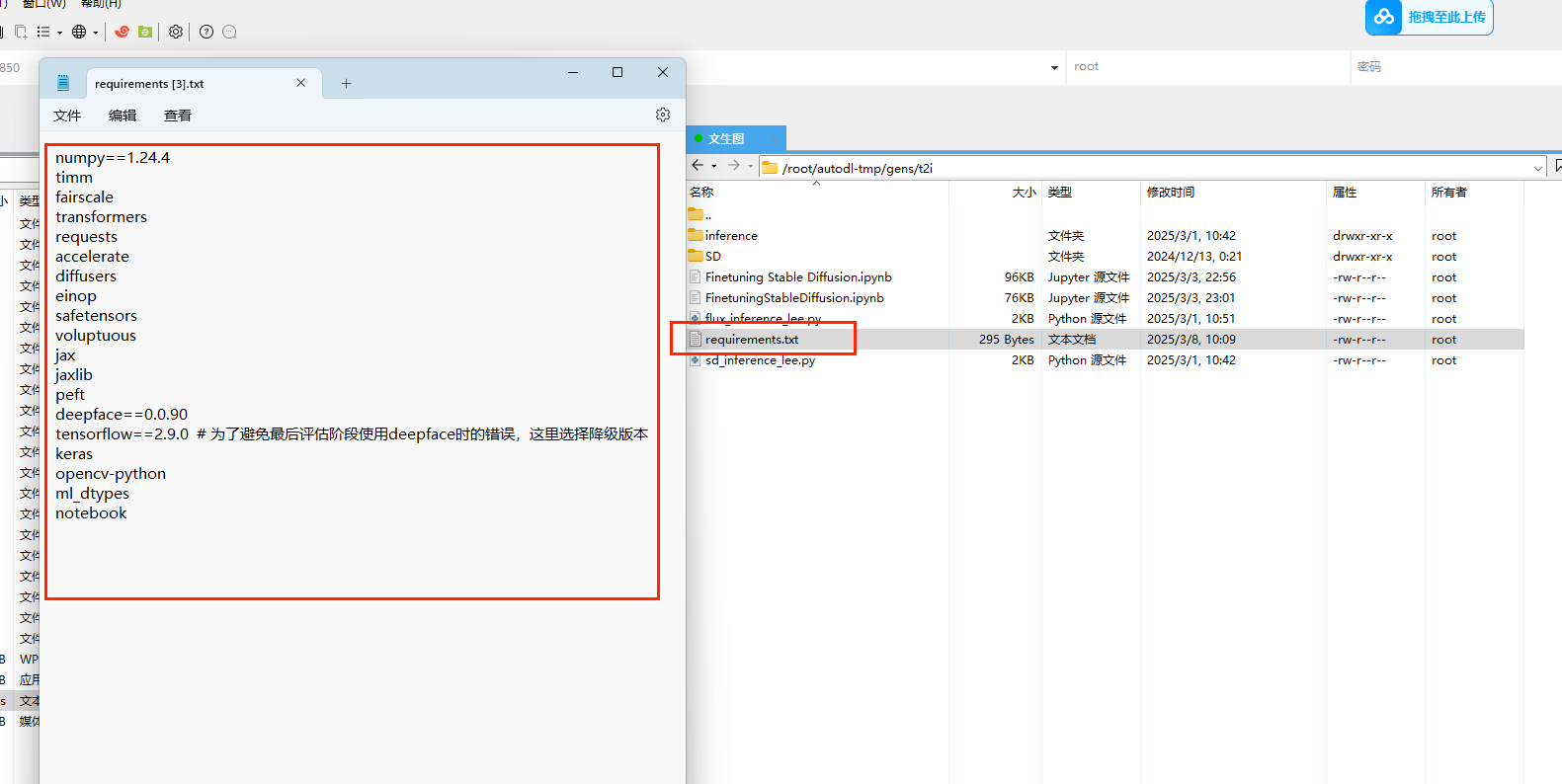Go back using remote panel arrow

699,166
